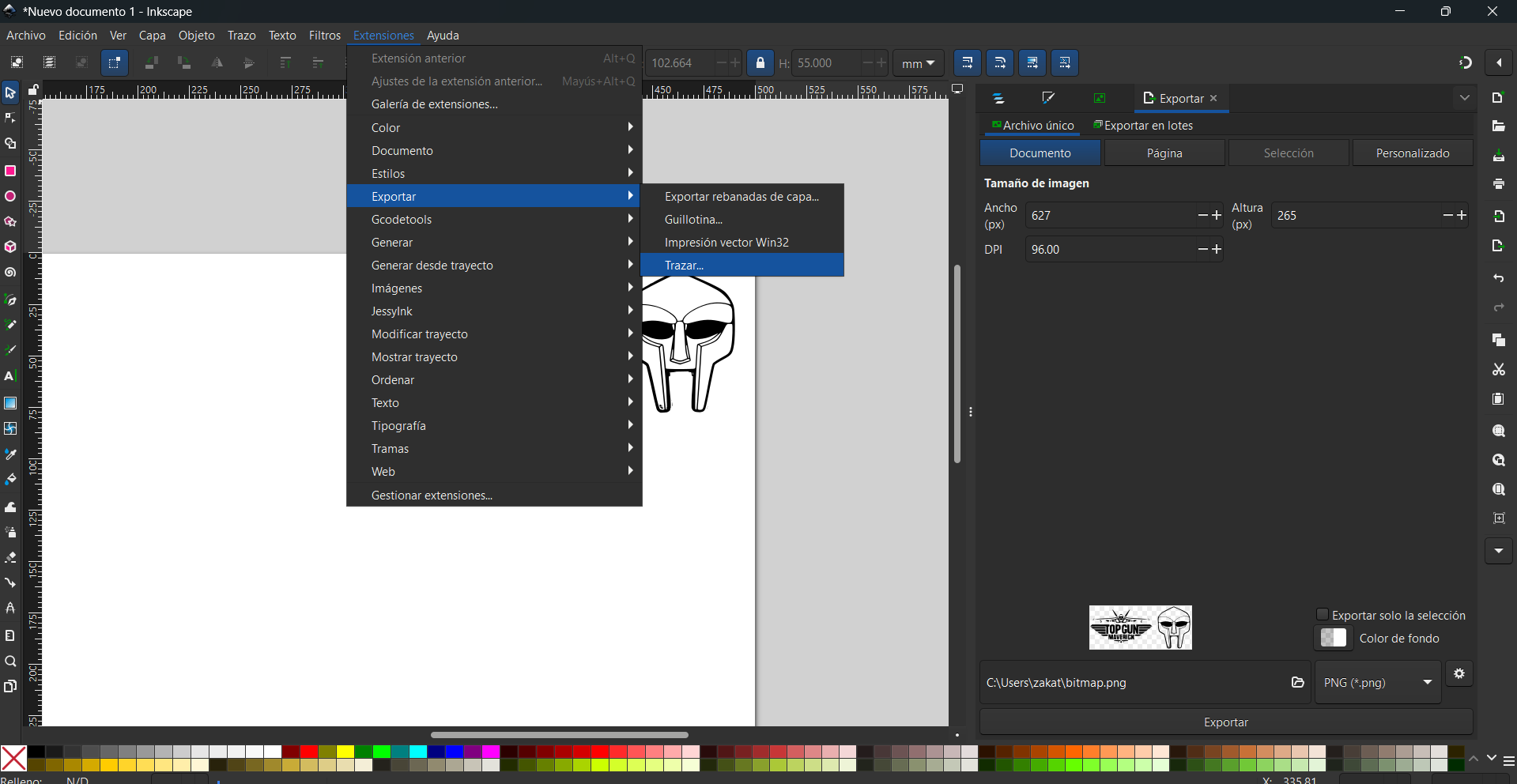
Task: Select the Mesh gradient tool
Action: [x=10, y=428]
